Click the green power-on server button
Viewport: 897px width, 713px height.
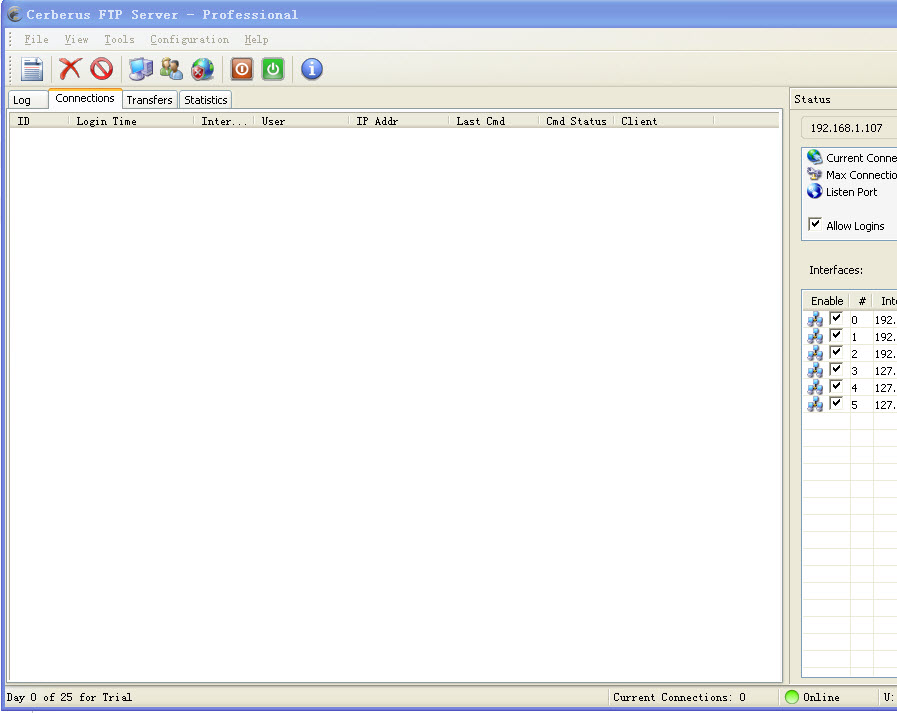click(x=273, y=69)
